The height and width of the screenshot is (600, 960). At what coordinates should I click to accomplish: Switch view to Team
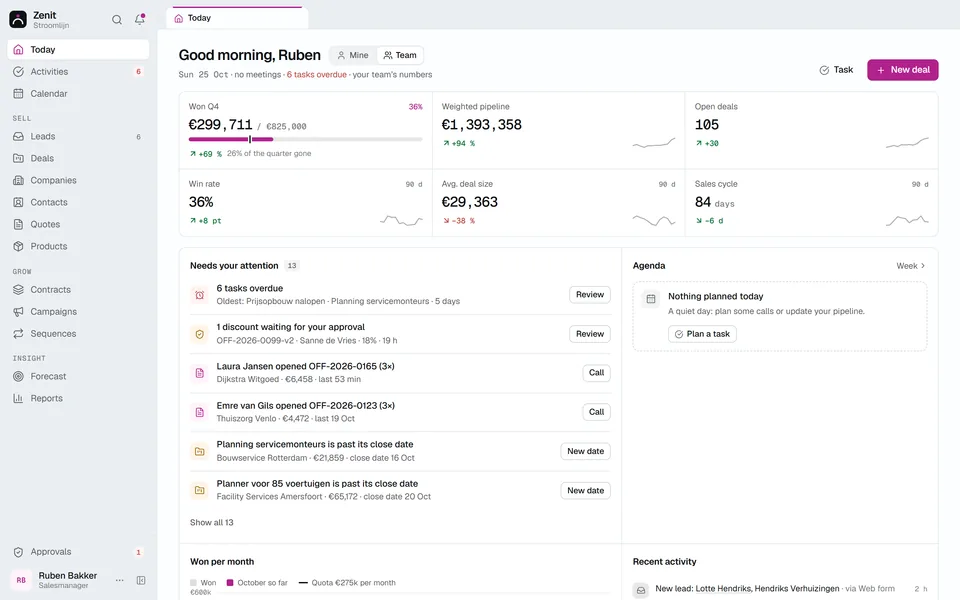coord(400,55)
